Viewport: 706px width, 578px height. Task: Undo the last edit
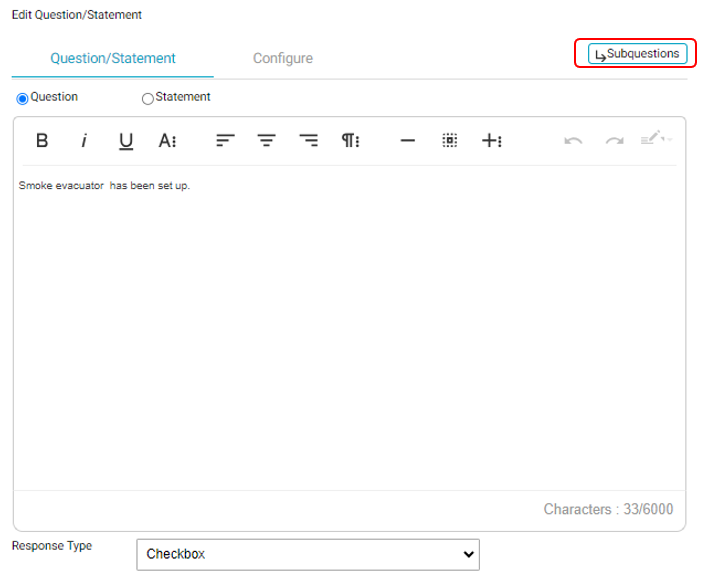[x=573, y=141]
